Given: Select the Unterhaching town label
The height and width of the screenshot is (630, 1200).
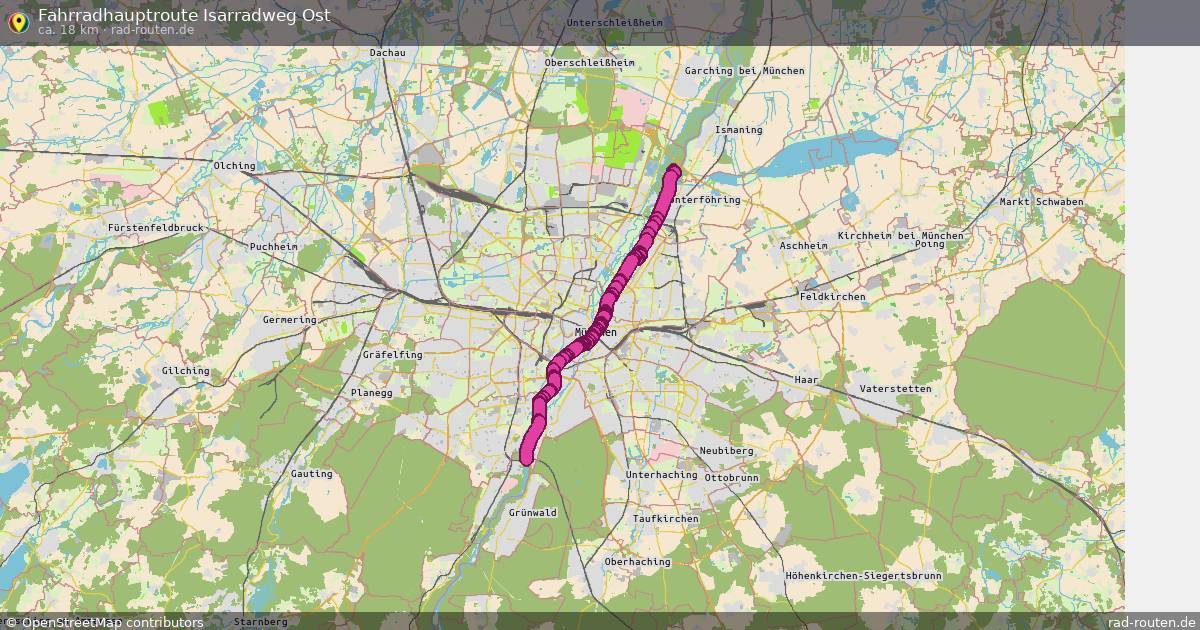Looking at the screenshot, I should point(661,474).
